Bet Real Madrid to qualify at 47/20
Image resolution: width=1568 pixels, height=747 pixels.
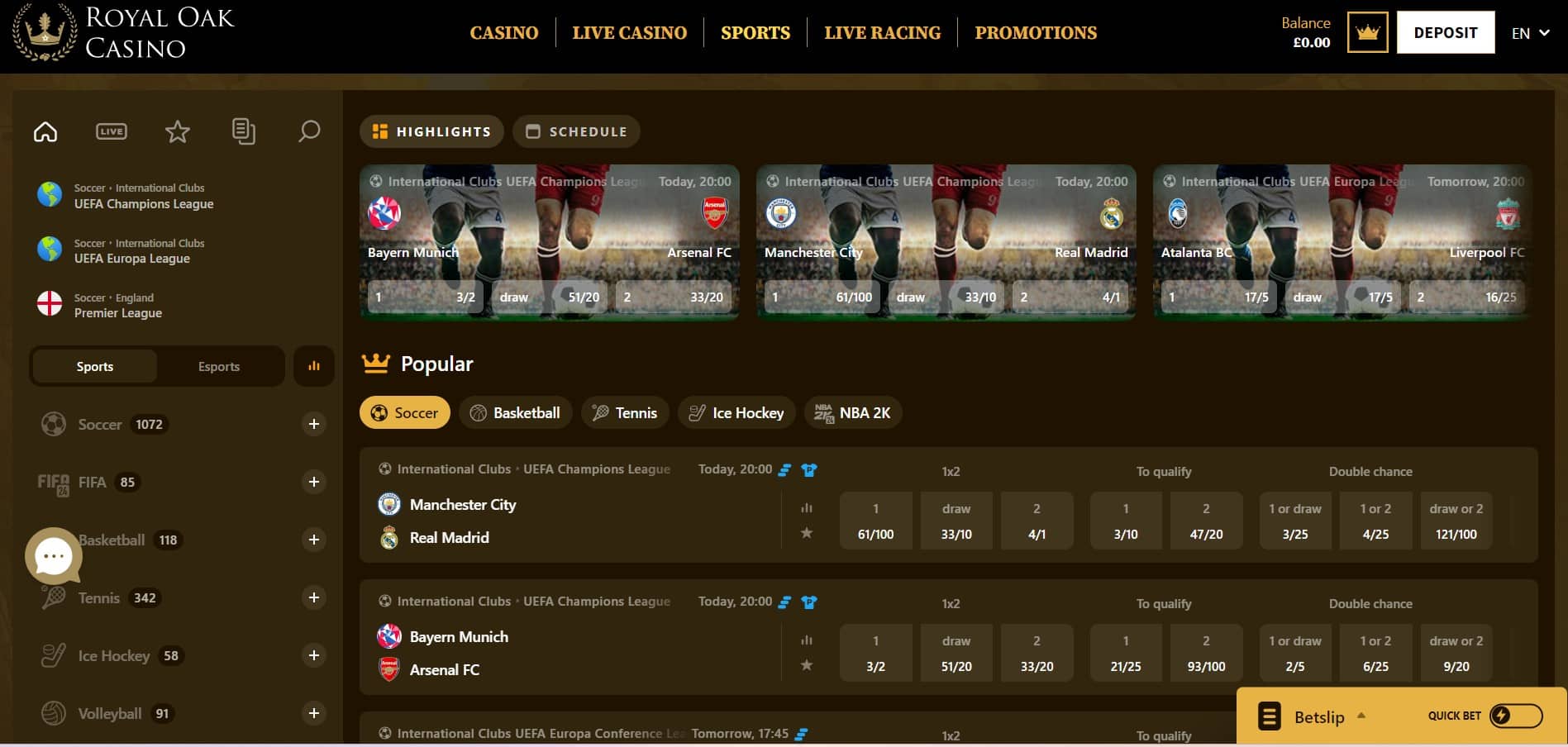(1206, 521)
